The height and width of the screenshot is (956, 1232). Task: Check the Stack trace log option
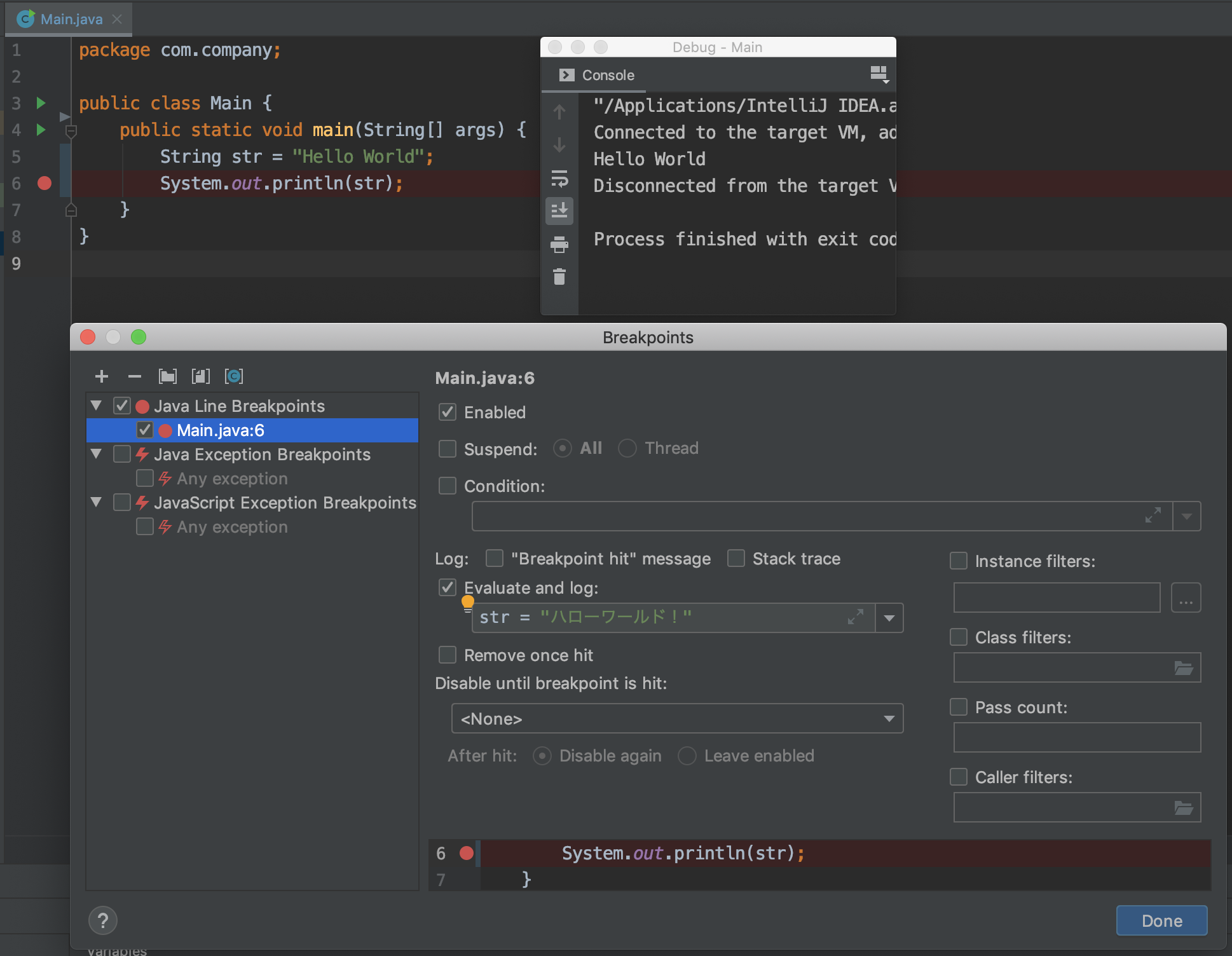(x=736, y=558)
